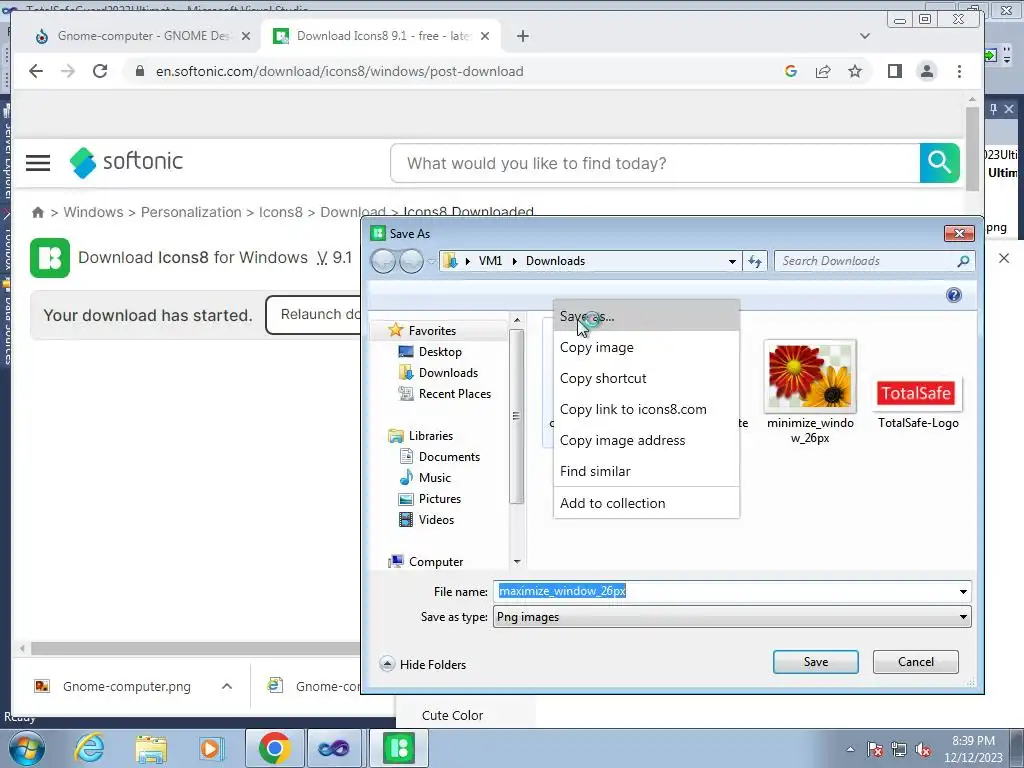Bookmark this page with star icon
The image size is (1024, 768).
(x=855, y=71)
